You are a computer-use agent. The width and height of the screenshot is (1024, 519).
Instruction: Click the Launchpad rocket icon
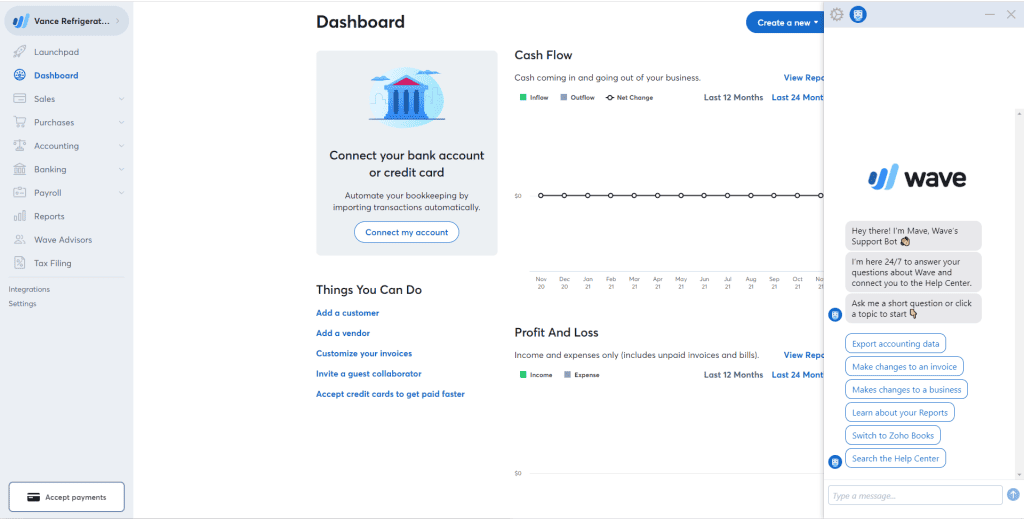point(20,52)
